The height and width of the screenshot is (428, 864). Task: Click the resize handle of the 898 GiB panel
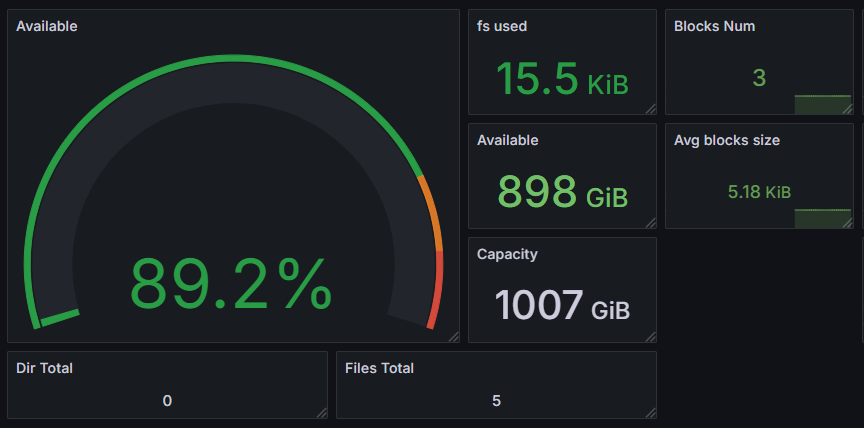tap(651, 223)
